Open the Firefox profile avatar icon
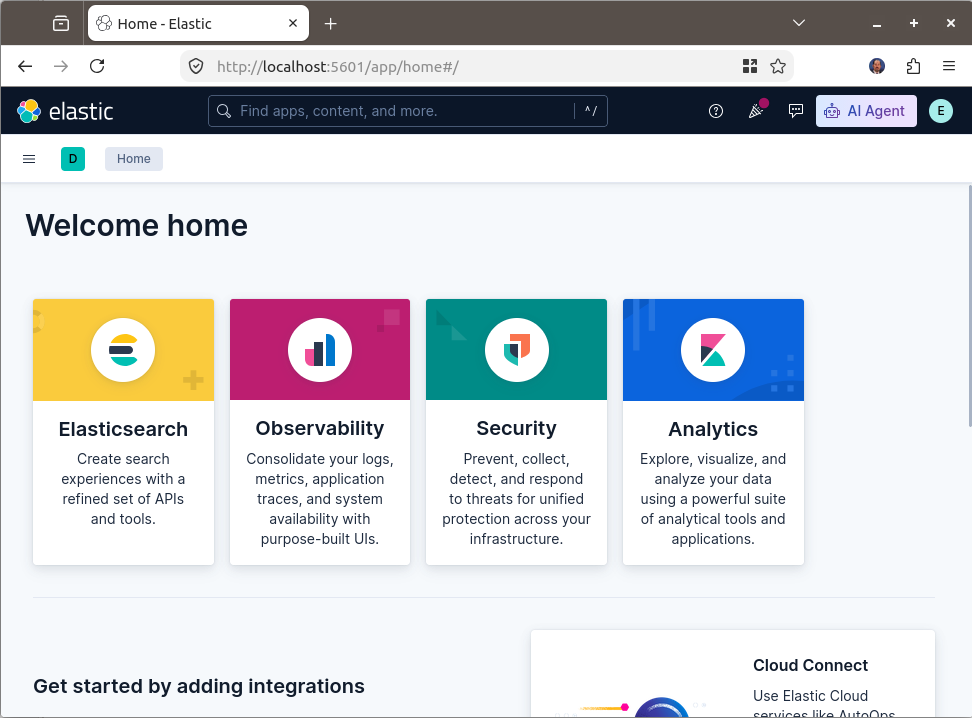The width and height of the screenshot is (972, 718). pos(877,66)
